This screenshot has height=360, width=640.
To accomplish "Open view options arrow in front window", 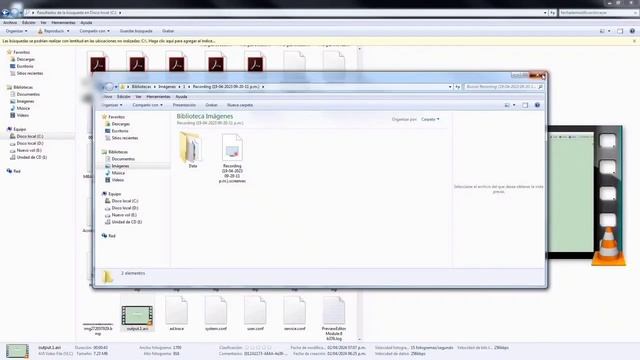I will pyautogui.click(x=514, y=105).
